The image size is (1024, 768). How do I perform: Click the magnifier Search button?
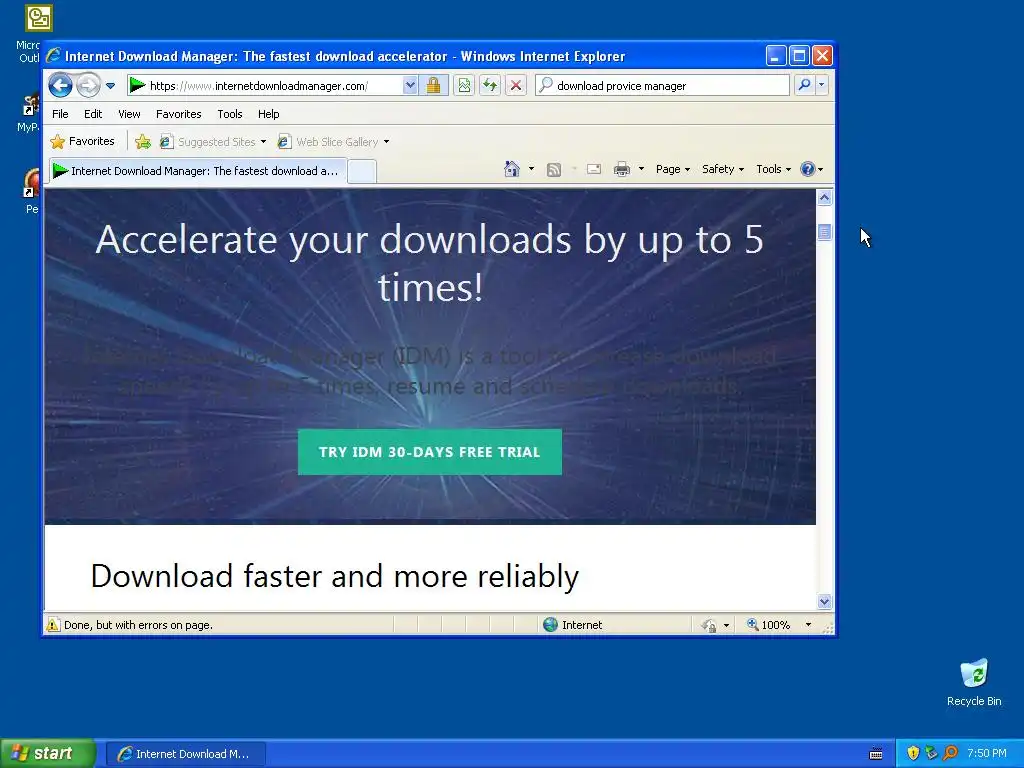tap(805, 85)
